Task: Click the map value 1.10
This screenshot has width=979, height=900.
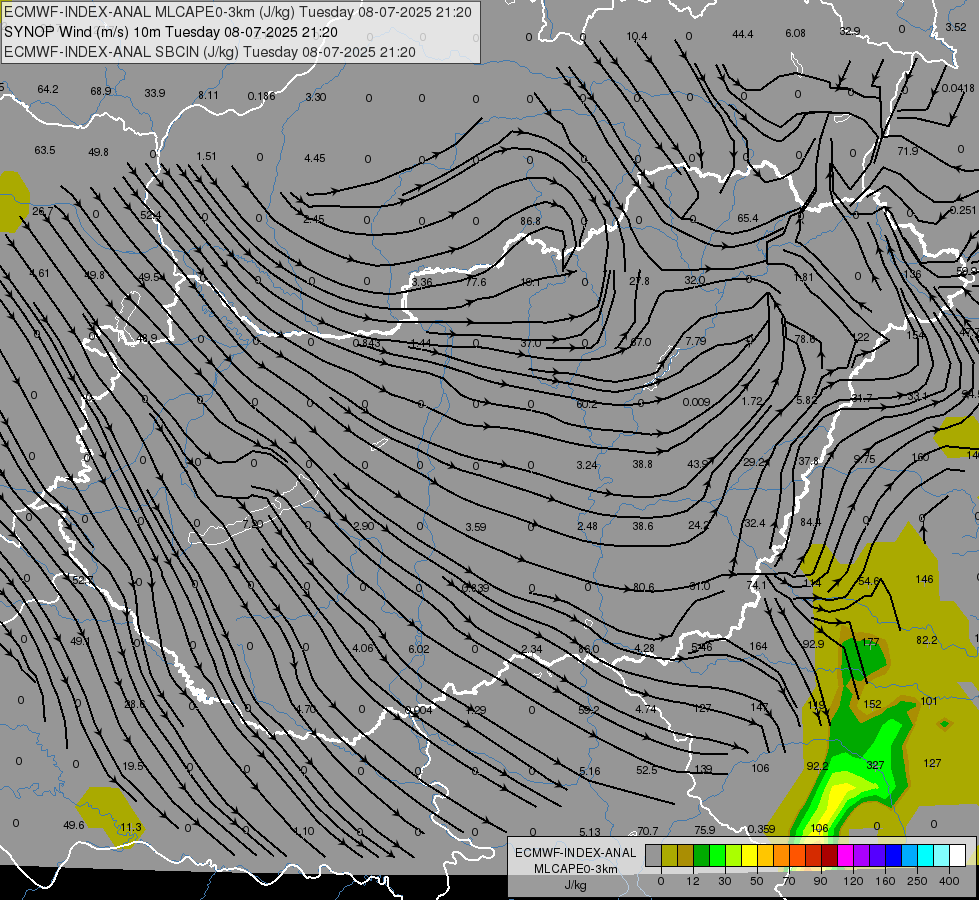Action: (304, 831)
